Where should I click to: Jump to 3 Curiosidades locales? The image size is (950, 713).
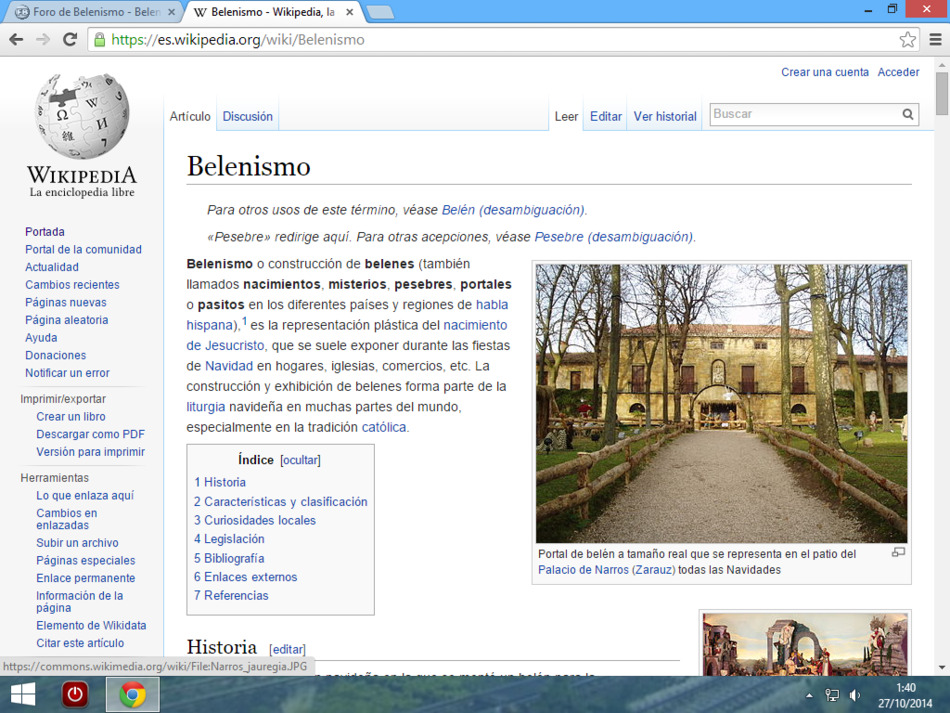point(255,520)
